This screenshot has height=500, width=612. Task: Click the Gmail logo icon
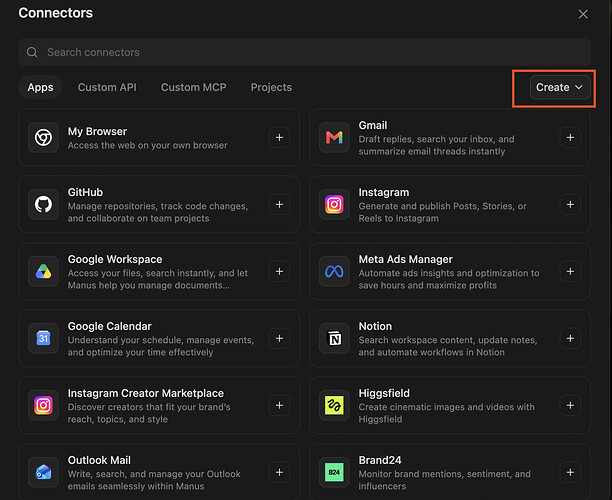(x=334, y=137)
